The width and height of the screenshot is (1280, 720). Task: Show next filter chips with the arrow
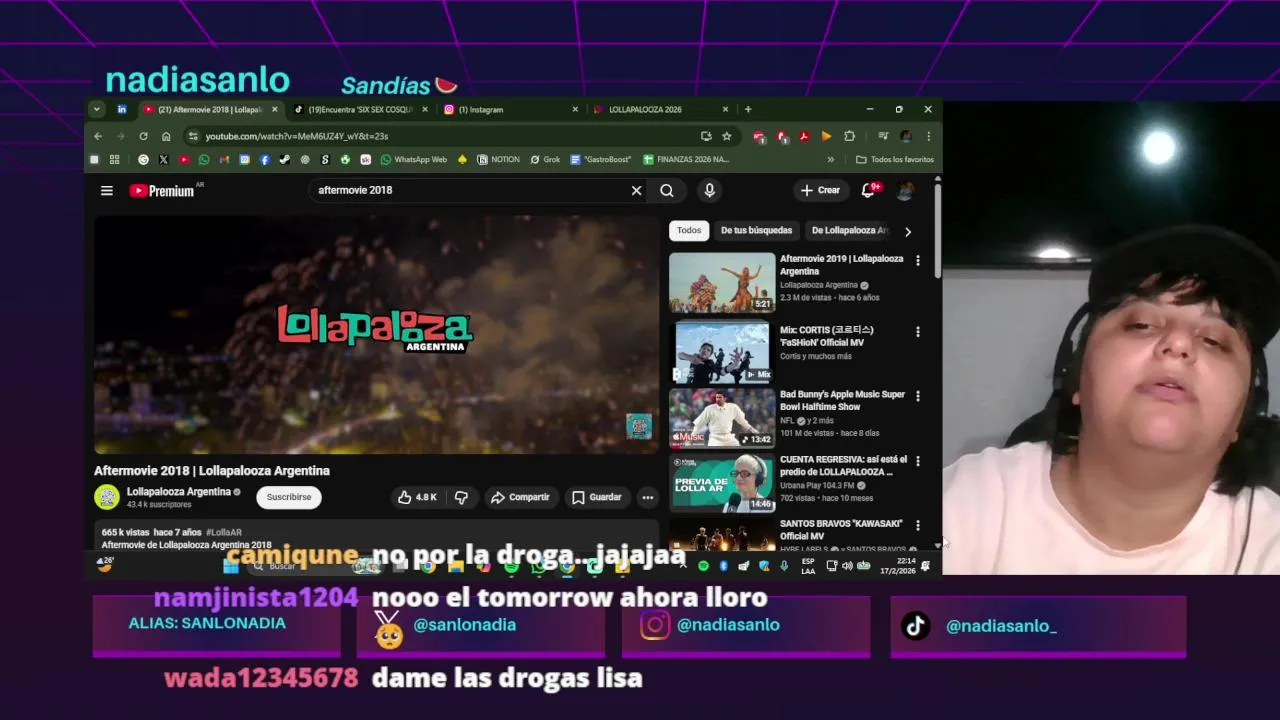907,231
